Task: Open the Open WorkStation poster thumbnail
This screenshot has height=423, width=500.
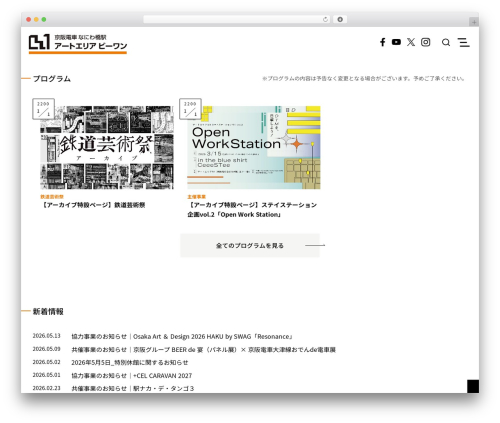Action: (254, 147)
